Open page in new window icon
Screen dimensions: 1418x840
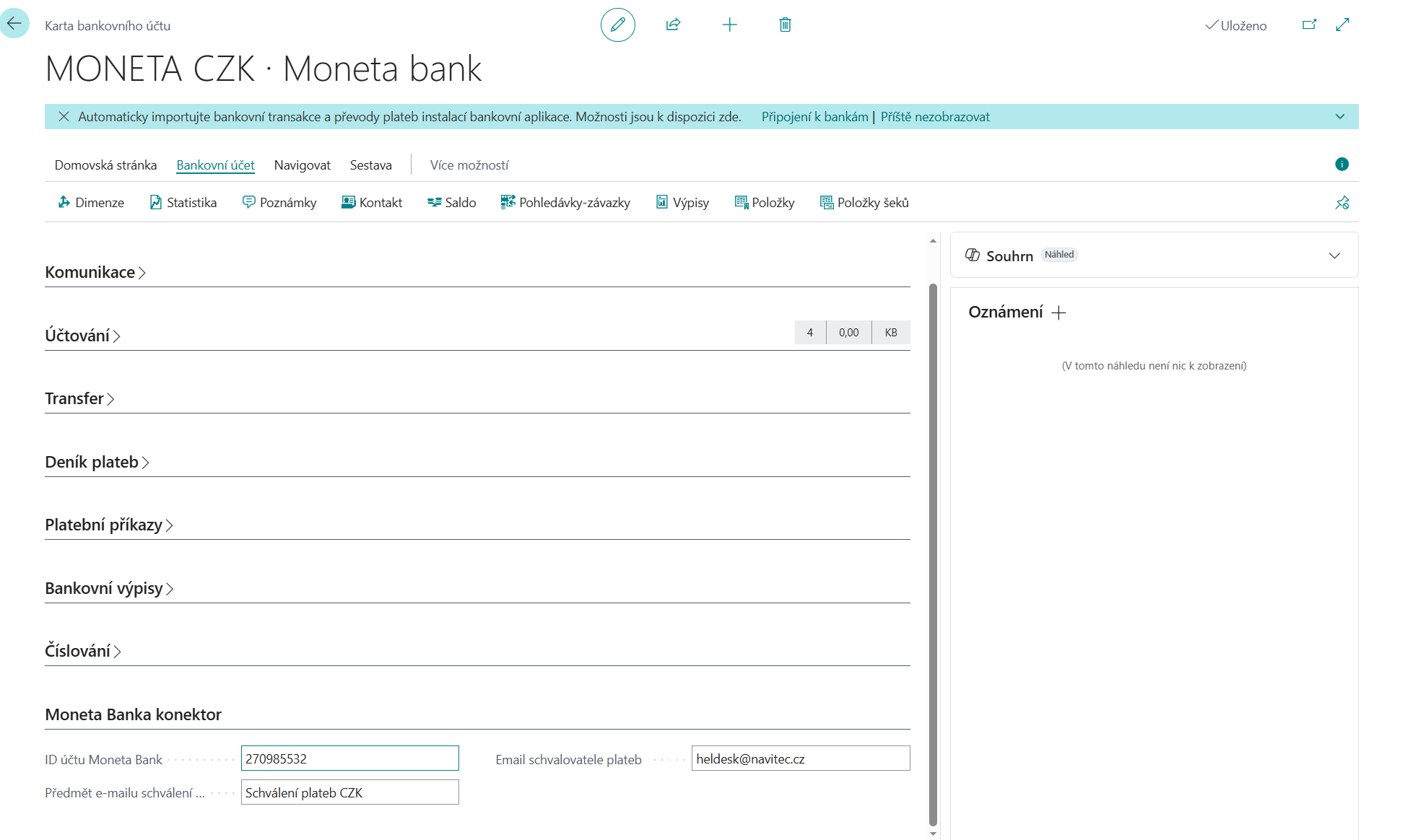pos(1309,25)
